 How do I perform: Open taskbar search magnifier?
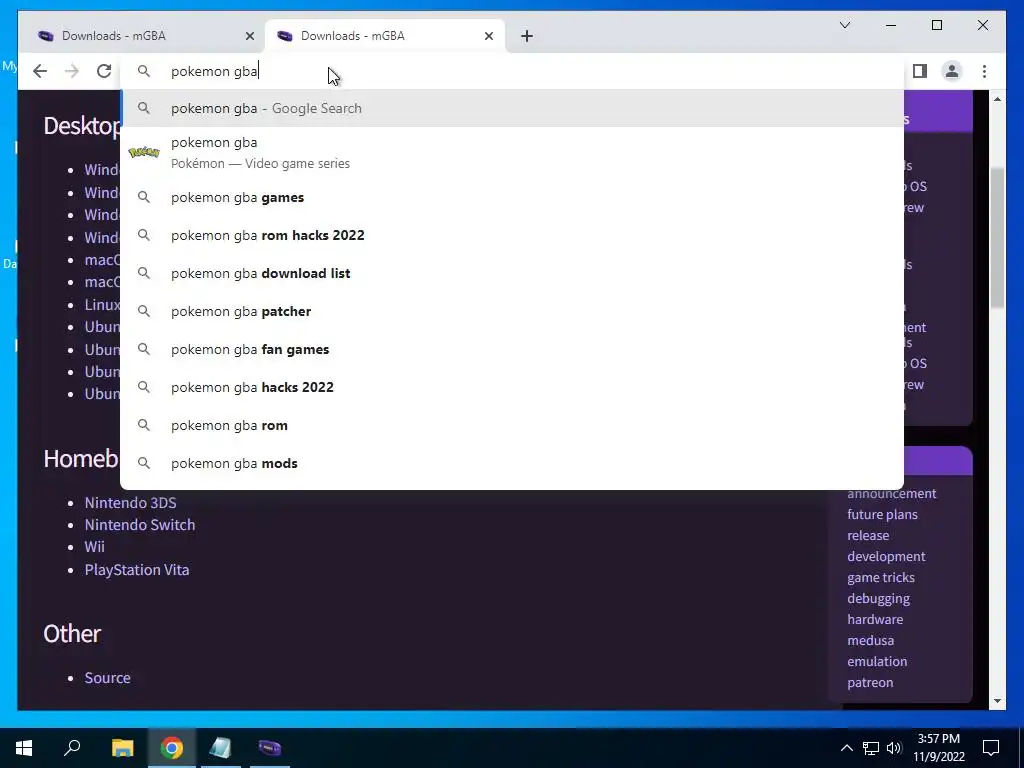click(x=72, y=748)
